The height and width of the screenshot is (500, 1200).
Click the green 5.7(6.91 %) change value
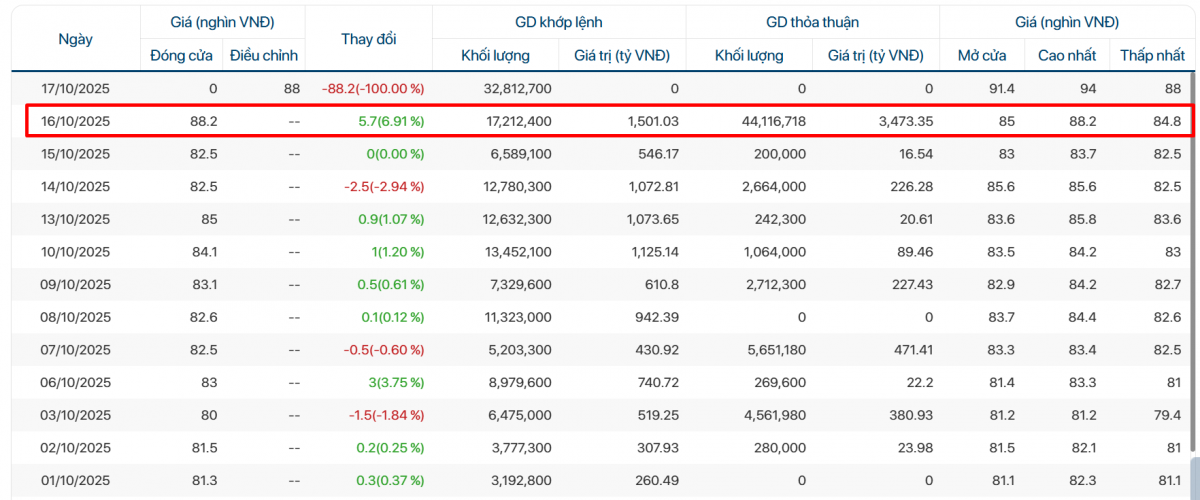[390, 122]
